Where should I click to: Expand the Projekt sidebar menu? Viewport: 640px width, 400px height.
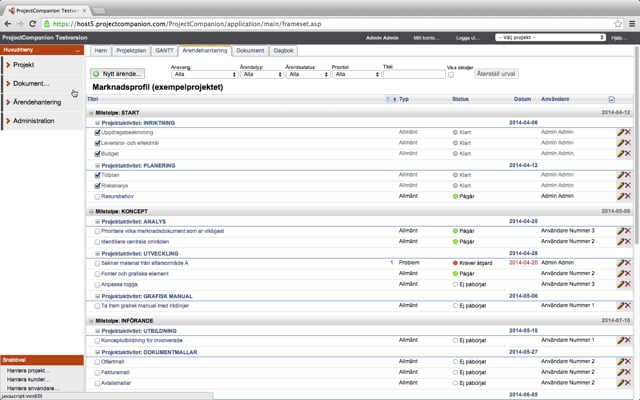[43, 65]
